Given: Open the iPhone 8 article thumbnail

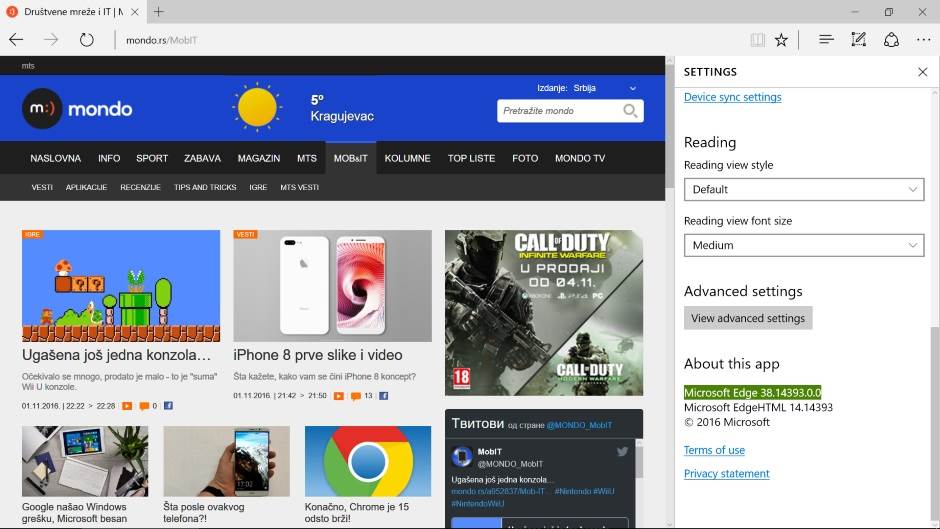Looking at the screenshot, I should click(332, 286).
